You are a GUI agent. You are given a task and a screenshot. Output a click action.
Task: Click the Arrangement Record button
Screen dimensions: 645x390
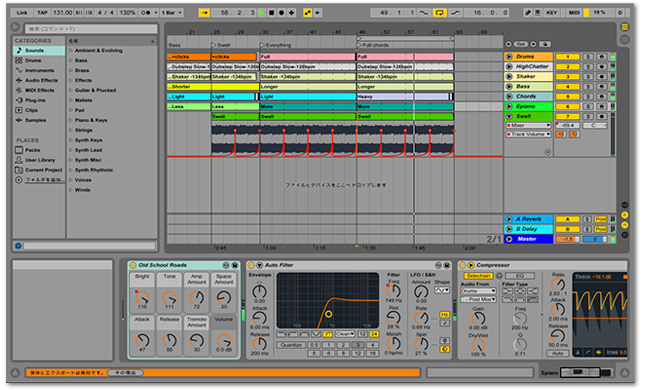[x=281, y=13]
